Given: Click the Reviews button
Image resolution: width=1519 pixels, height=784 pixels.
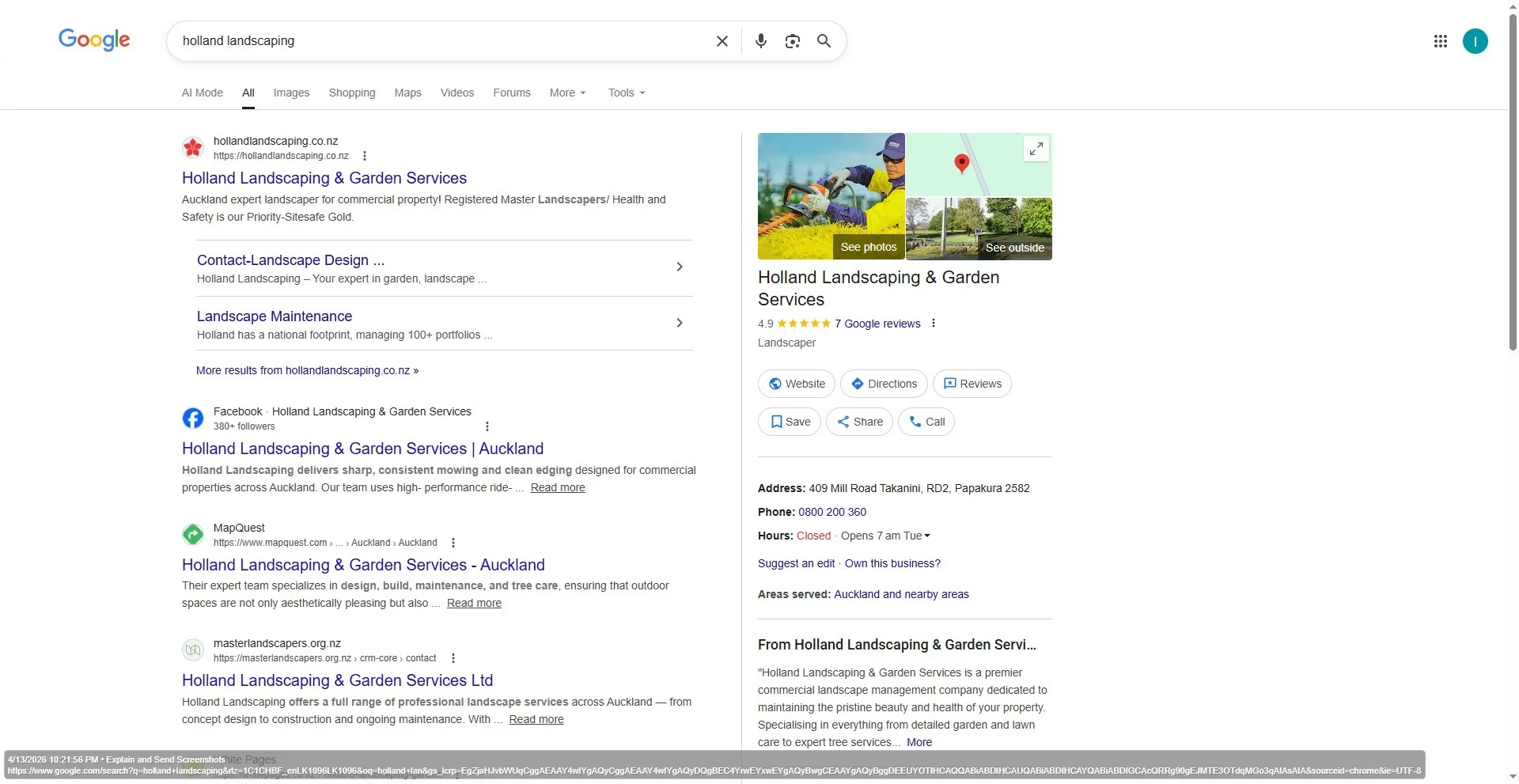Looking at the screenshot, I should click(x=972, y=384).
